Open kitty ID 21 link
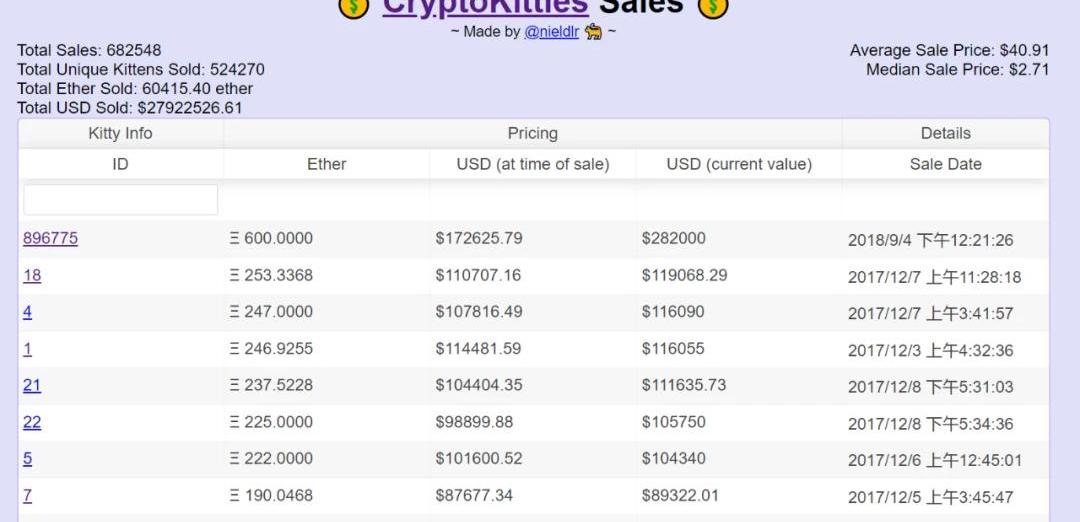Screen dimensions: 1080x522 tap(32, 385)
